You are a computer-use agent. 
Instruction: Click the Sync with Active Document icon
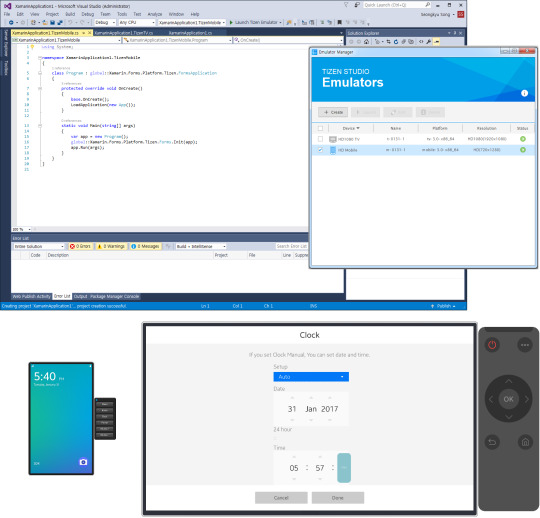tap(388, 42)
